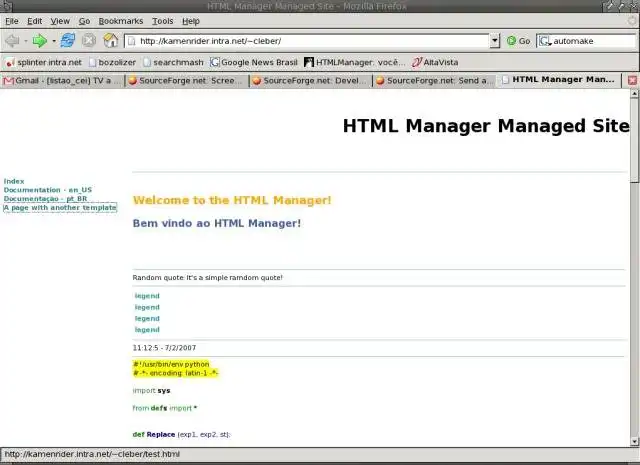Image resolution: width=640 pixels, height=465 pixels.
Task: Click the vertical scrollbar thumb
Action: click(634, 140)
